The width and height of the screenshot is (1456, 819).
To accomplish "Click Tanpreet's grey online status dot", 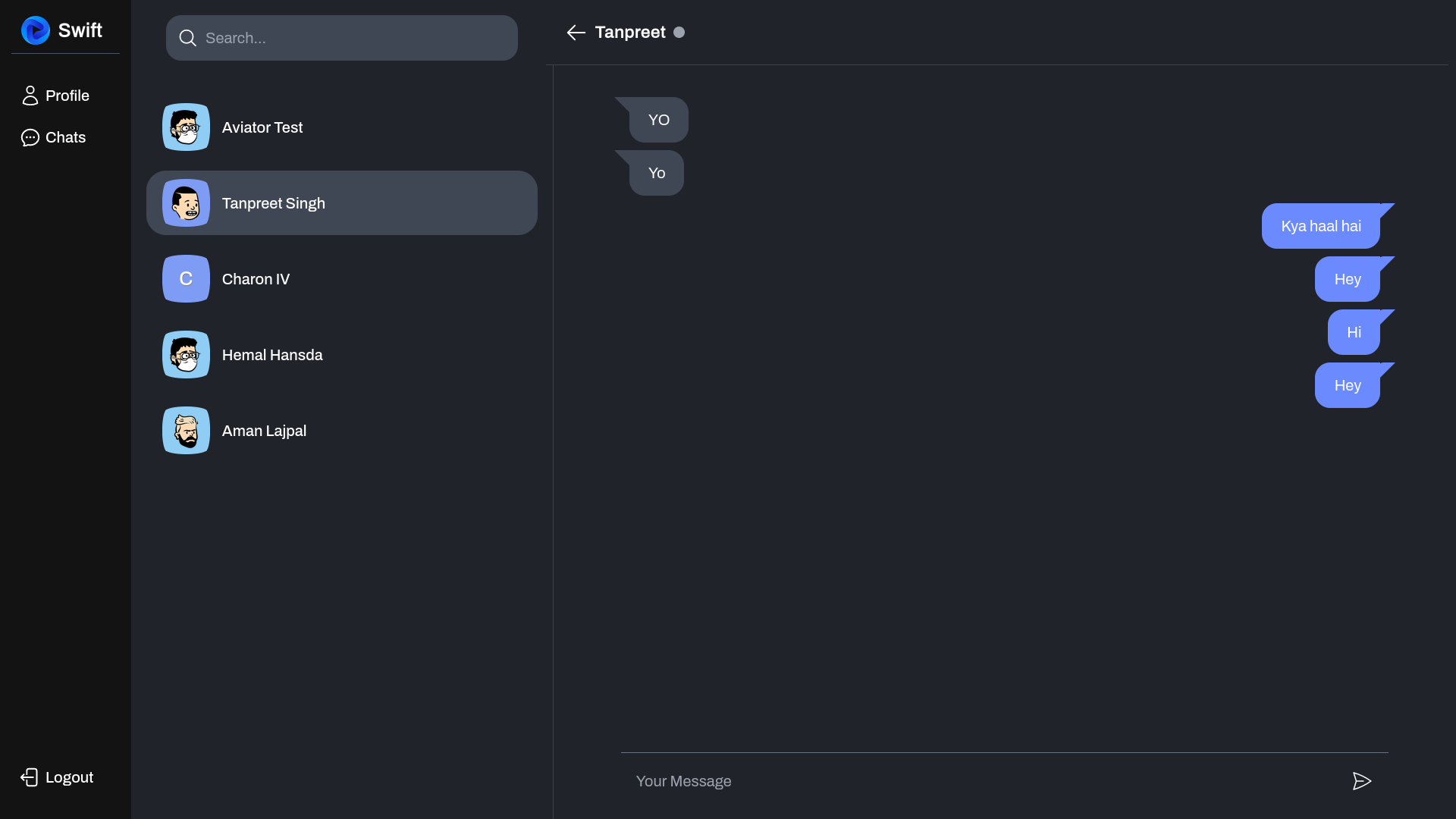I will (x=679, y=33).
